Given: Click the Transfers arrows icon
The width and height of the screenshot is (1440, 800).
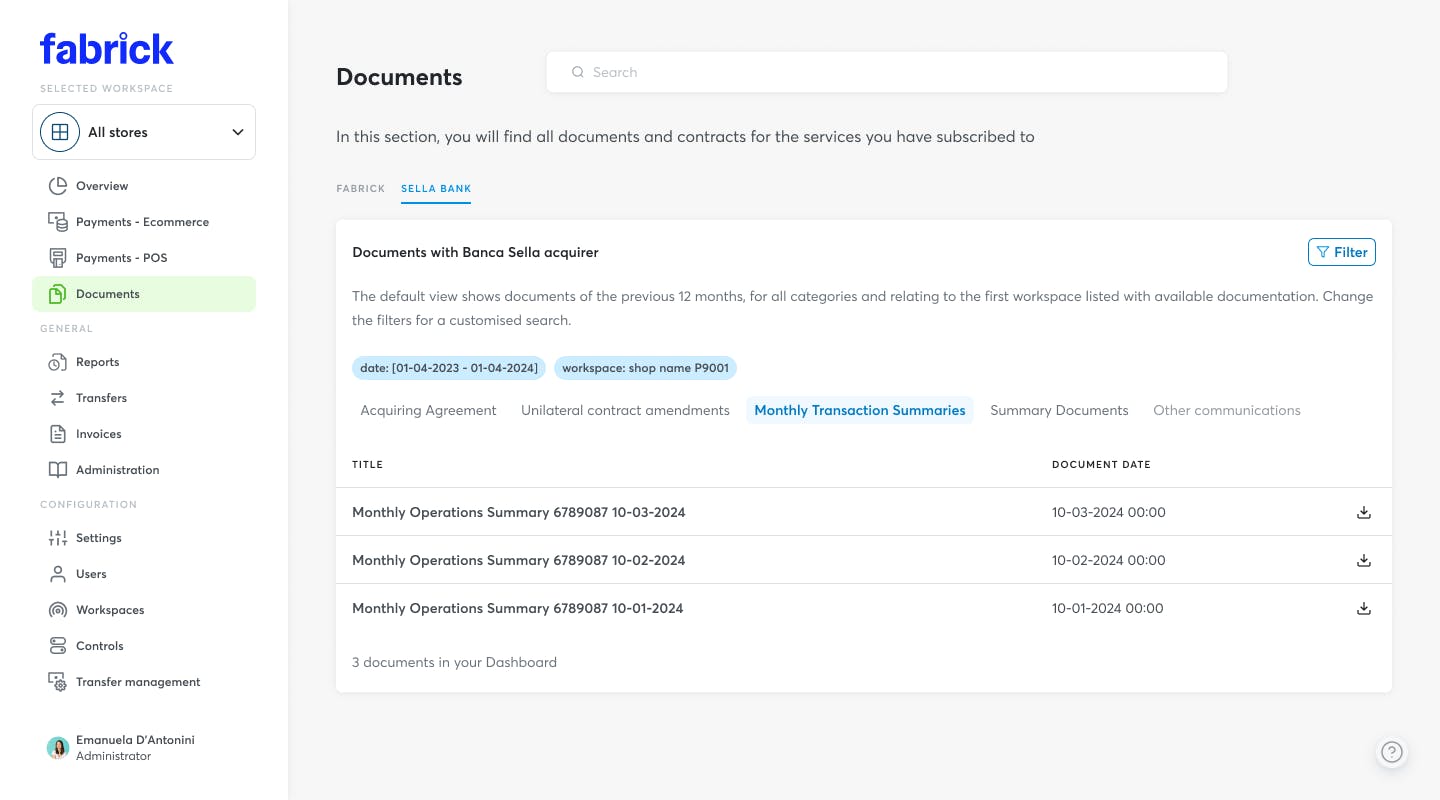Looking at the screenshot, I should pos(58,398).
